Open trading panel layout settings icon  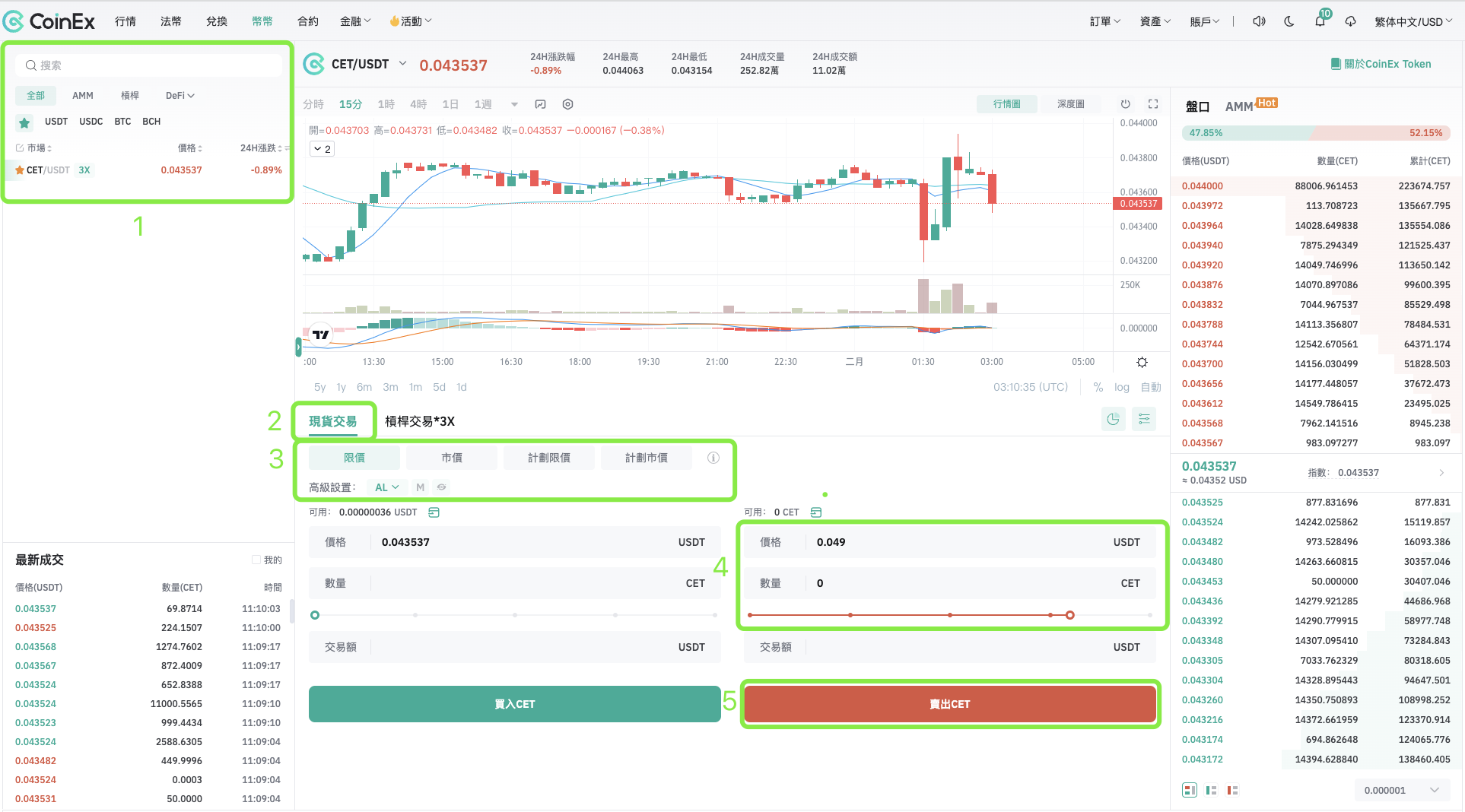pyautogui.click(x=1144, y=419)
